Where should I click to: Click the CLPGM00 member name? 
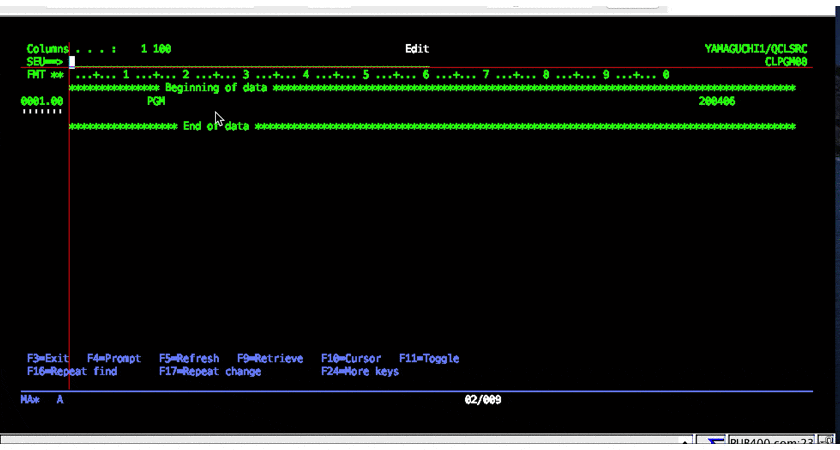pyautogui.click(x=786, y=62)
